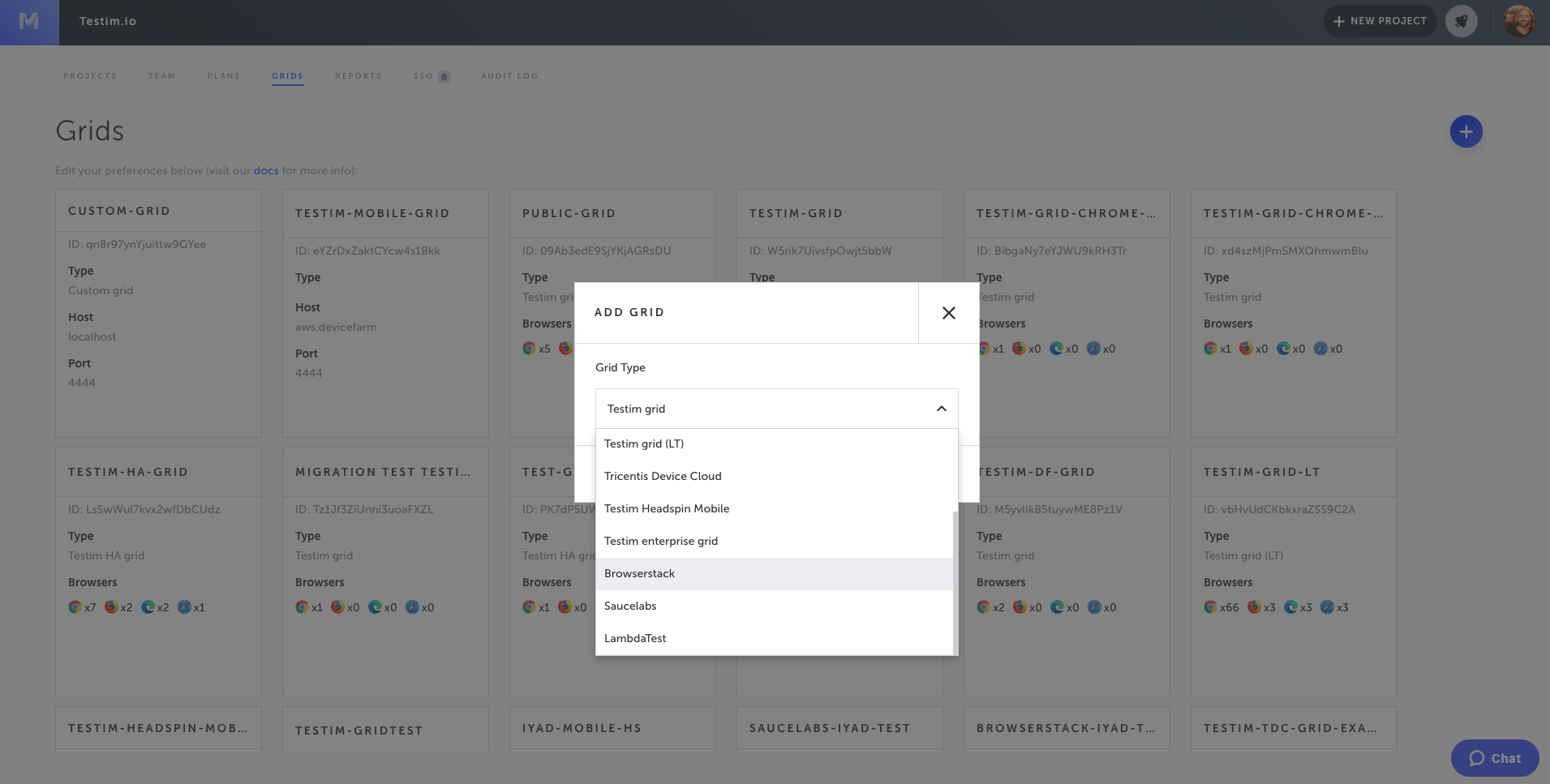Close the Add Grid dialog
Viewport: 1550px width, 784px height.
(948, 313)
